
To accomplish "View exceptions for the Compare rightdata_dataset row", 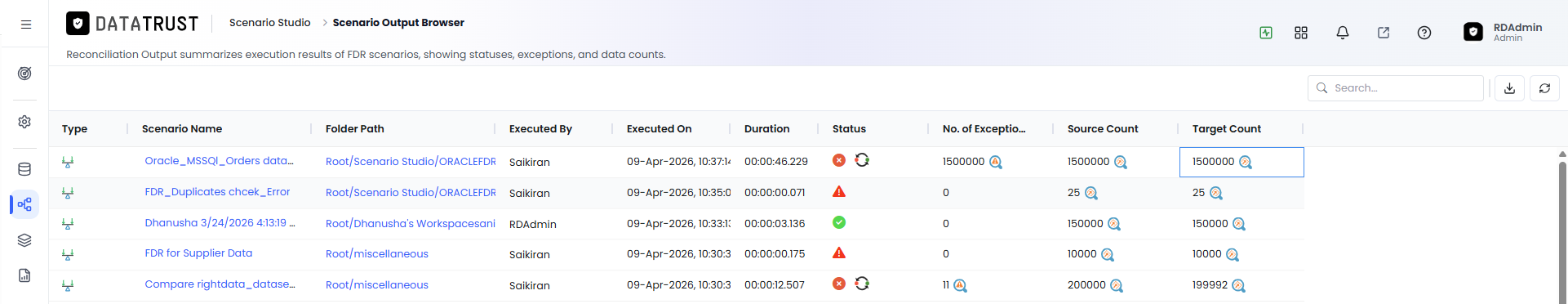I will (x=960, y=286).
